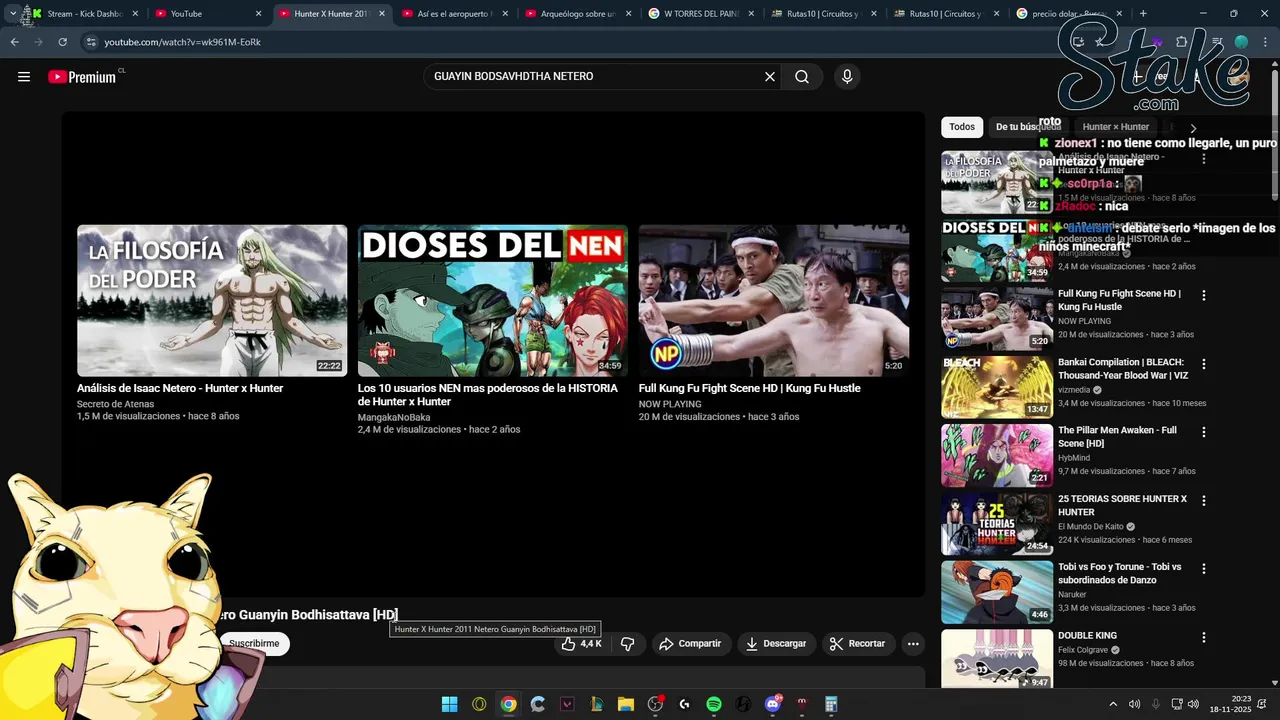Dislike the video with thumbs-down
The image size is (1280, 720).
(x=628, y=644)
